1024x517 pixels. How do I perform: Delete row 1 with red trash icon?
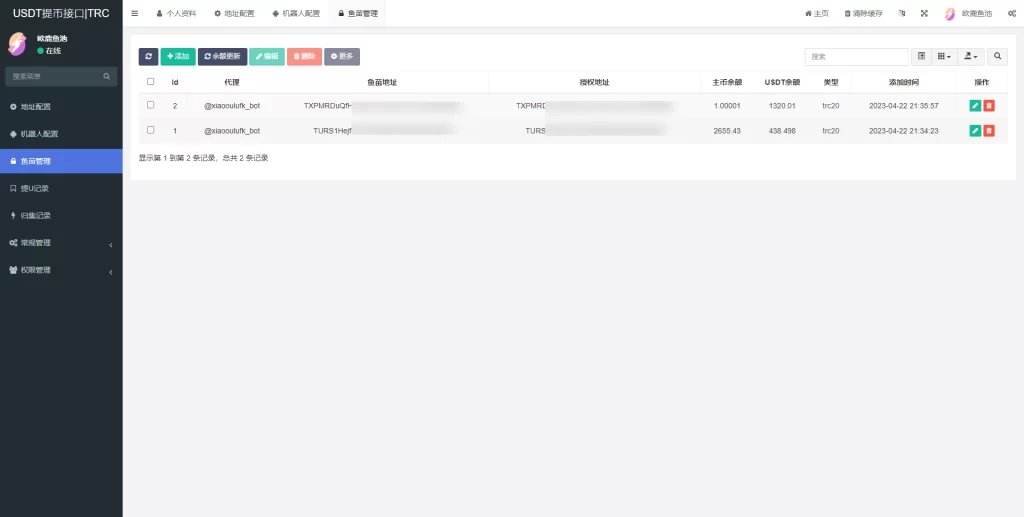click(x=989, y=131)
